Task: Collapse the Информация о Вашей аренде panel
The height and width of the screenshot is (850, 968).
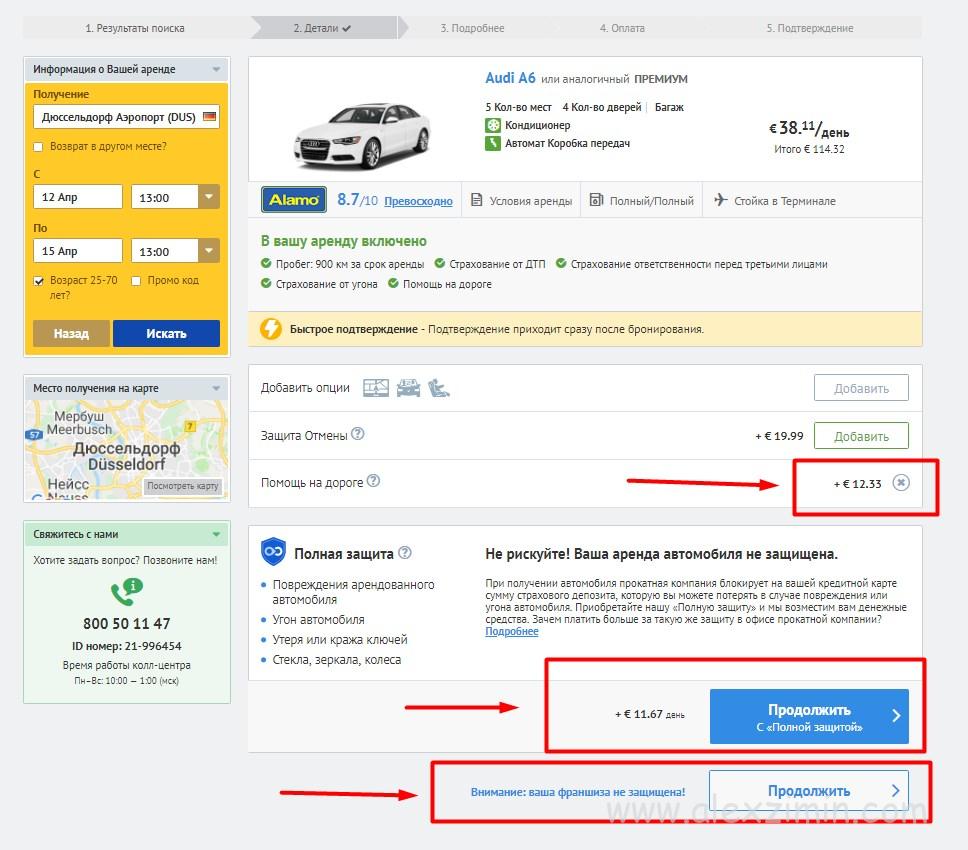Action: [x=216, y=70]
